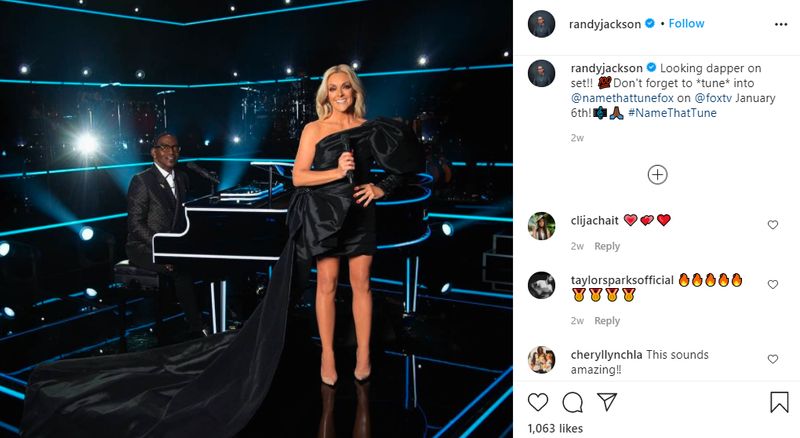Save post with bookmark icon

pyautogui.click(x=779, y=402)
